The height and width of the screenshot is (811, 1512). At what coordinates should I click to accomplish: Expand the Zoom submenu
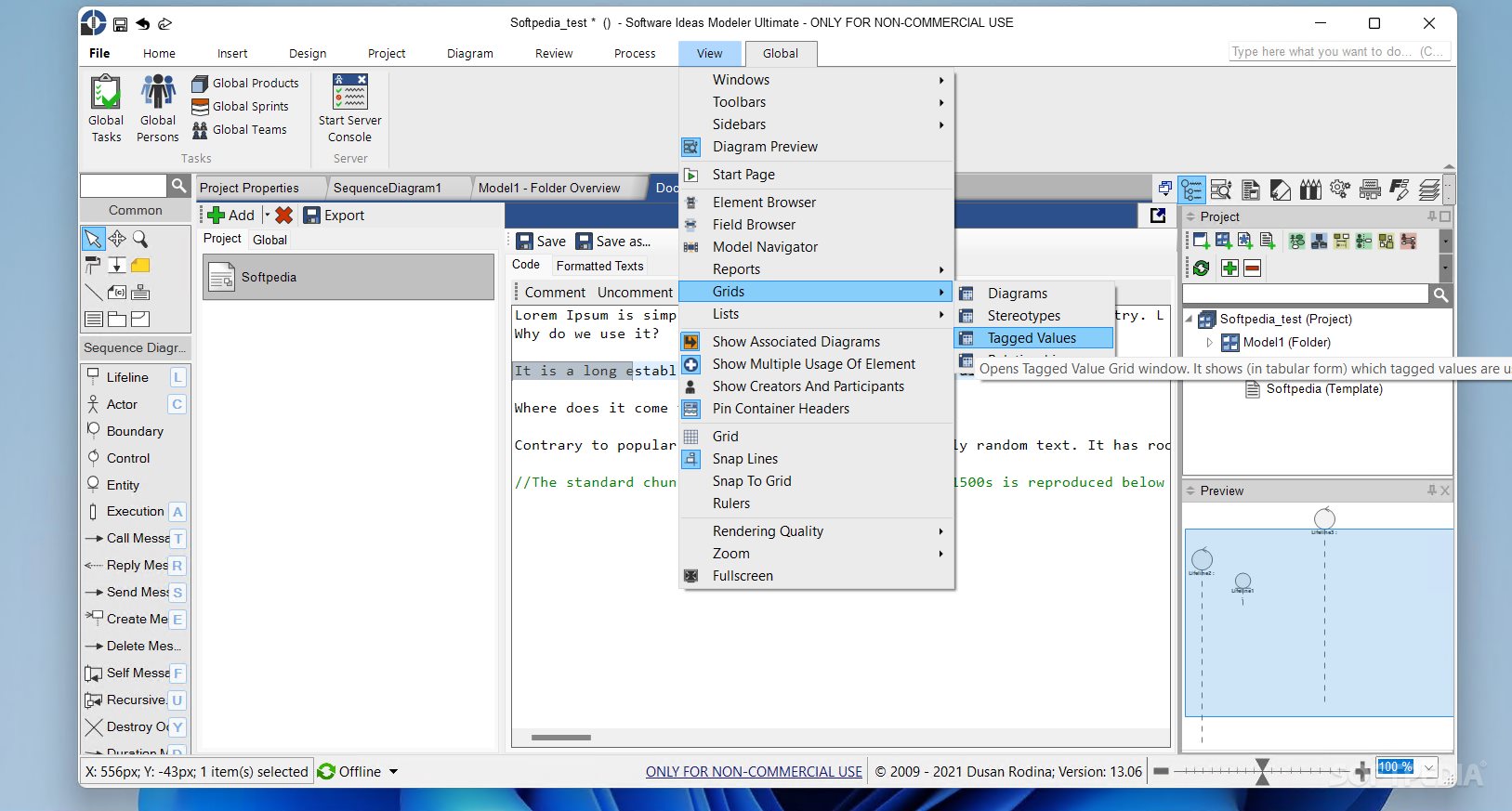coord(817,554)
